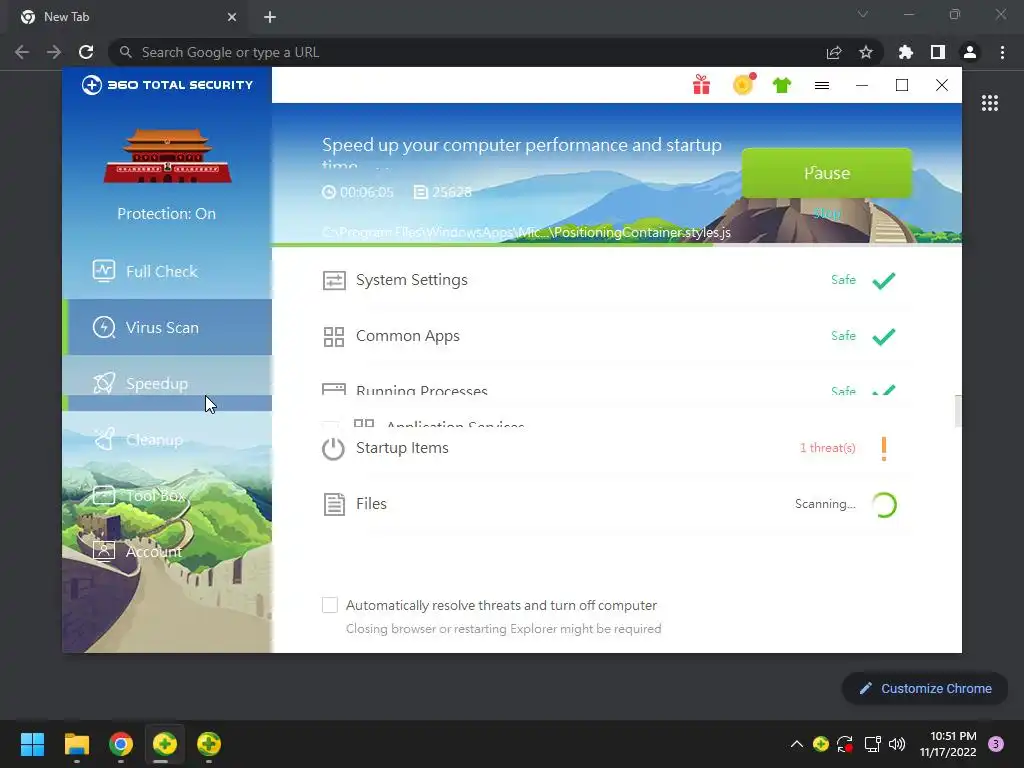Viewport: 1024px width, 768px height.
Task: Open the gift box promotions icon
Action: (x=701, y=85)
